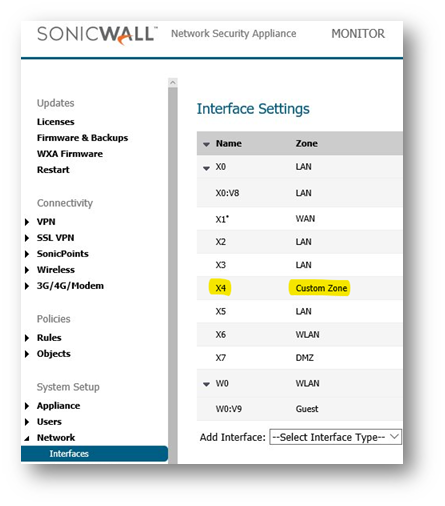Toggle the Name column sort arrow
Screen dimensions: 445x506
[x=206, y=144]
